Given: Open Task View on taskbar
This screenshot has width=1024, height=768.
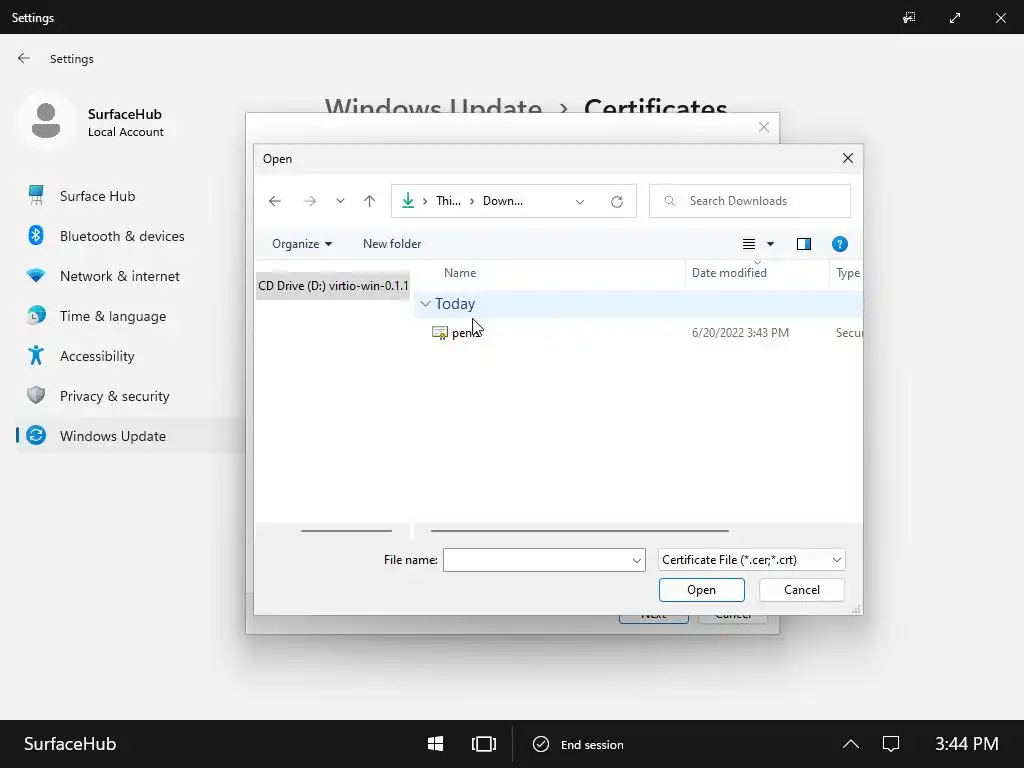Looking at the screenshot, I should pyautogui.click(x=484, y=744).
